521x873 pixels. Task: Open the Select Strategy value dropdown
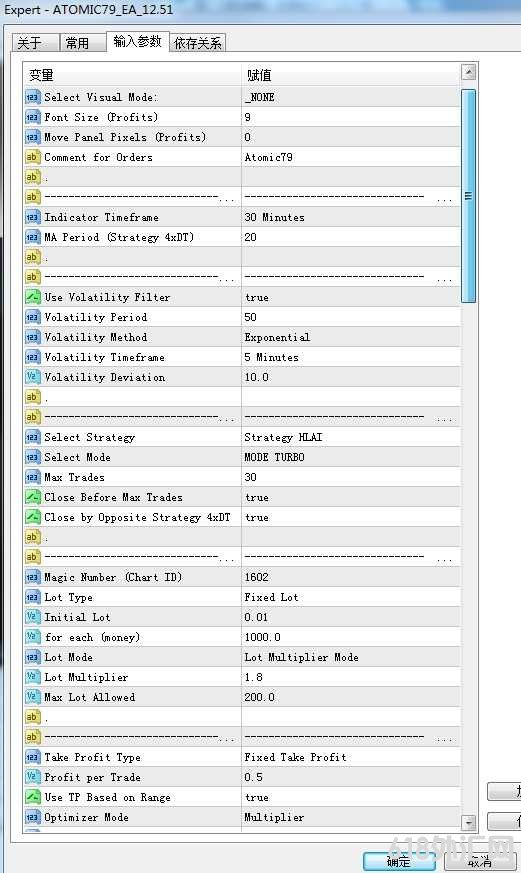351,437
